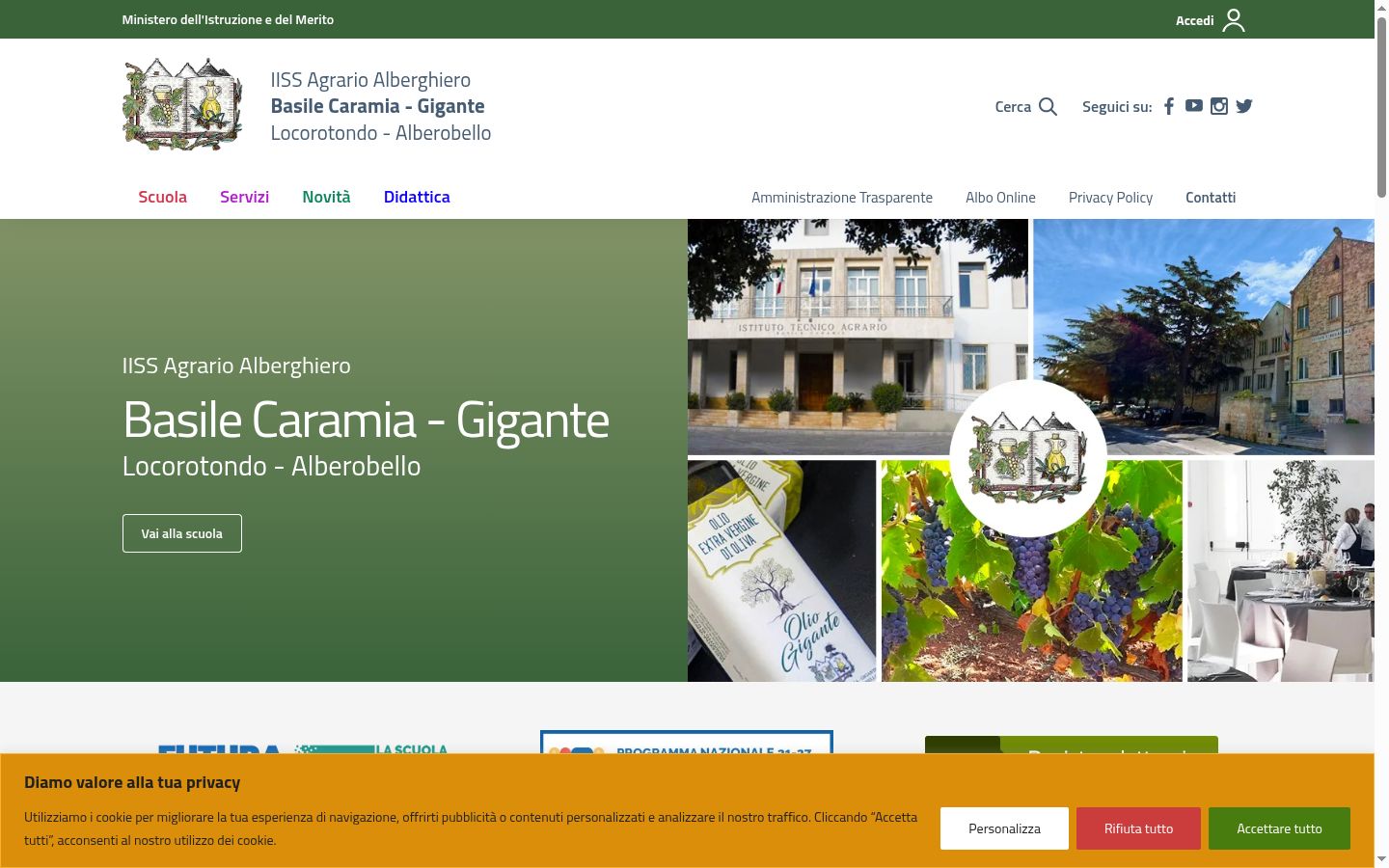Open the Didattica menu
1389x868 pixels.
(x=417, y=197)
